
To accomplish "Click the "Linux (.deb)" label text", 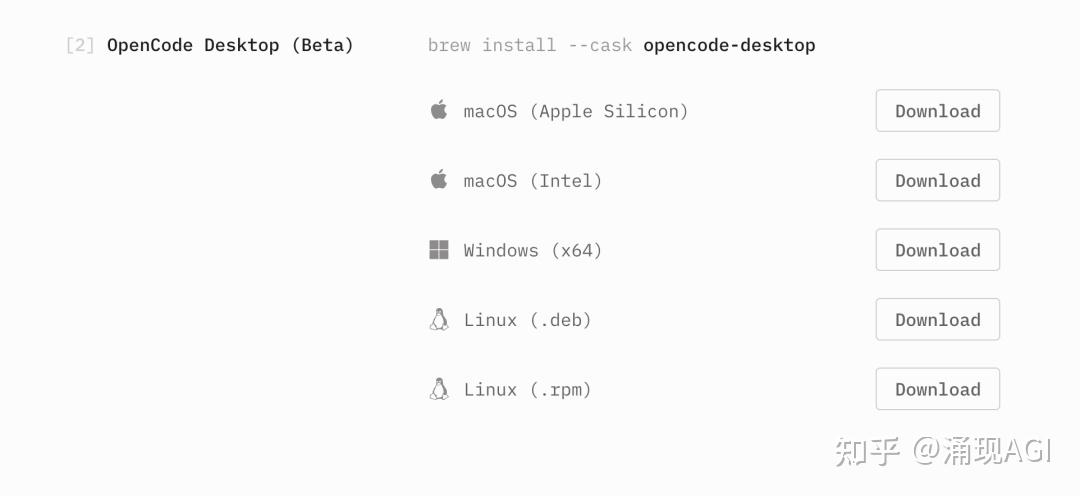I will [528, 320].
